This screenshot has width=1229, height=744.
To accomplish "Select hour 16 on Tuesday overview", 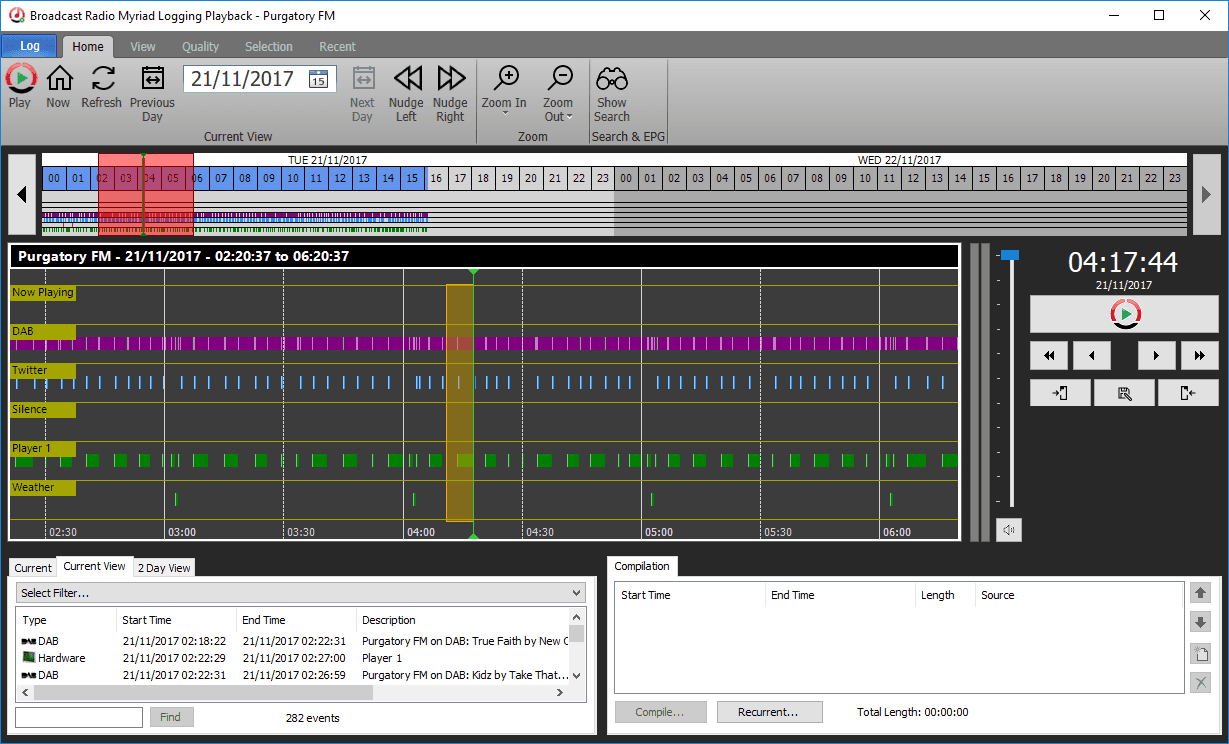I will point(436,179).
